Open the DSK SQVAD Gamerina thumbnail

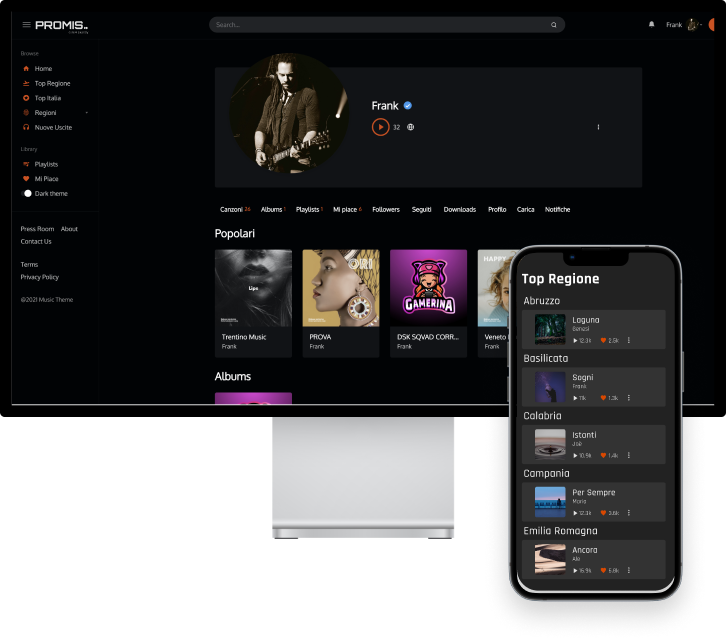(428, 288)
